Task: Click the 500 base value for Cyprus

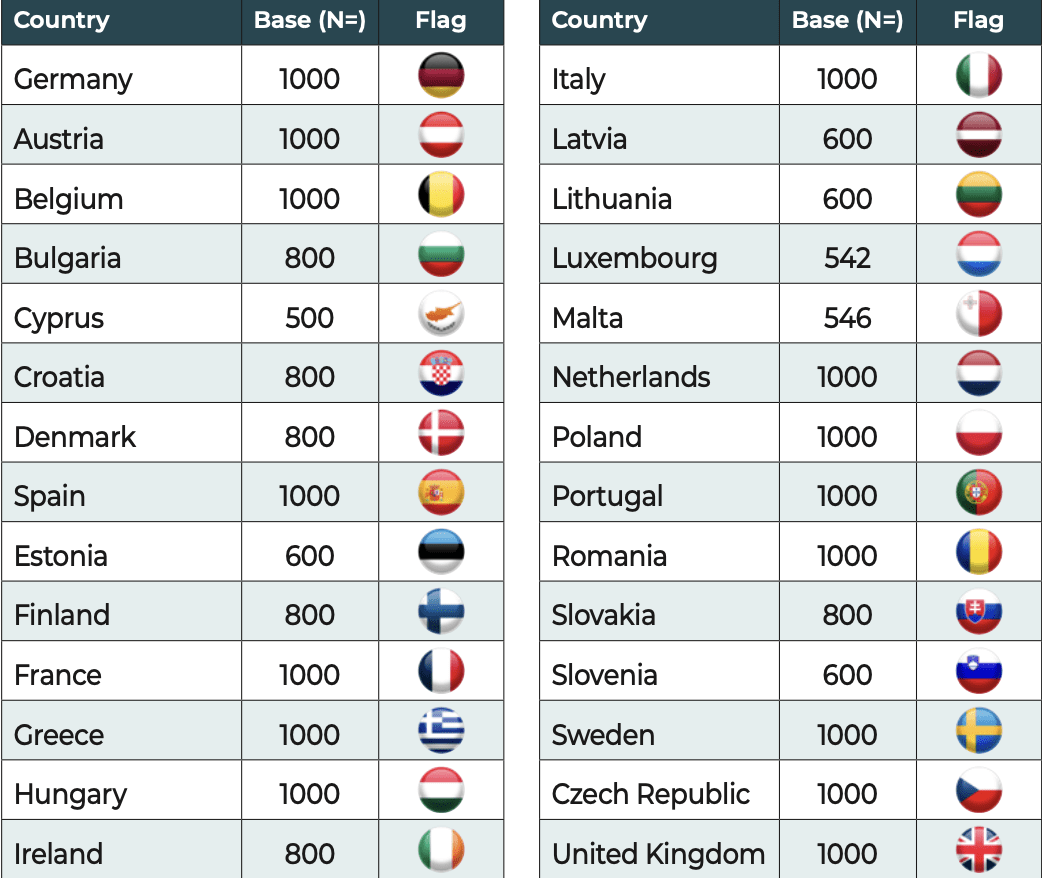Action: tap(309, 318)
